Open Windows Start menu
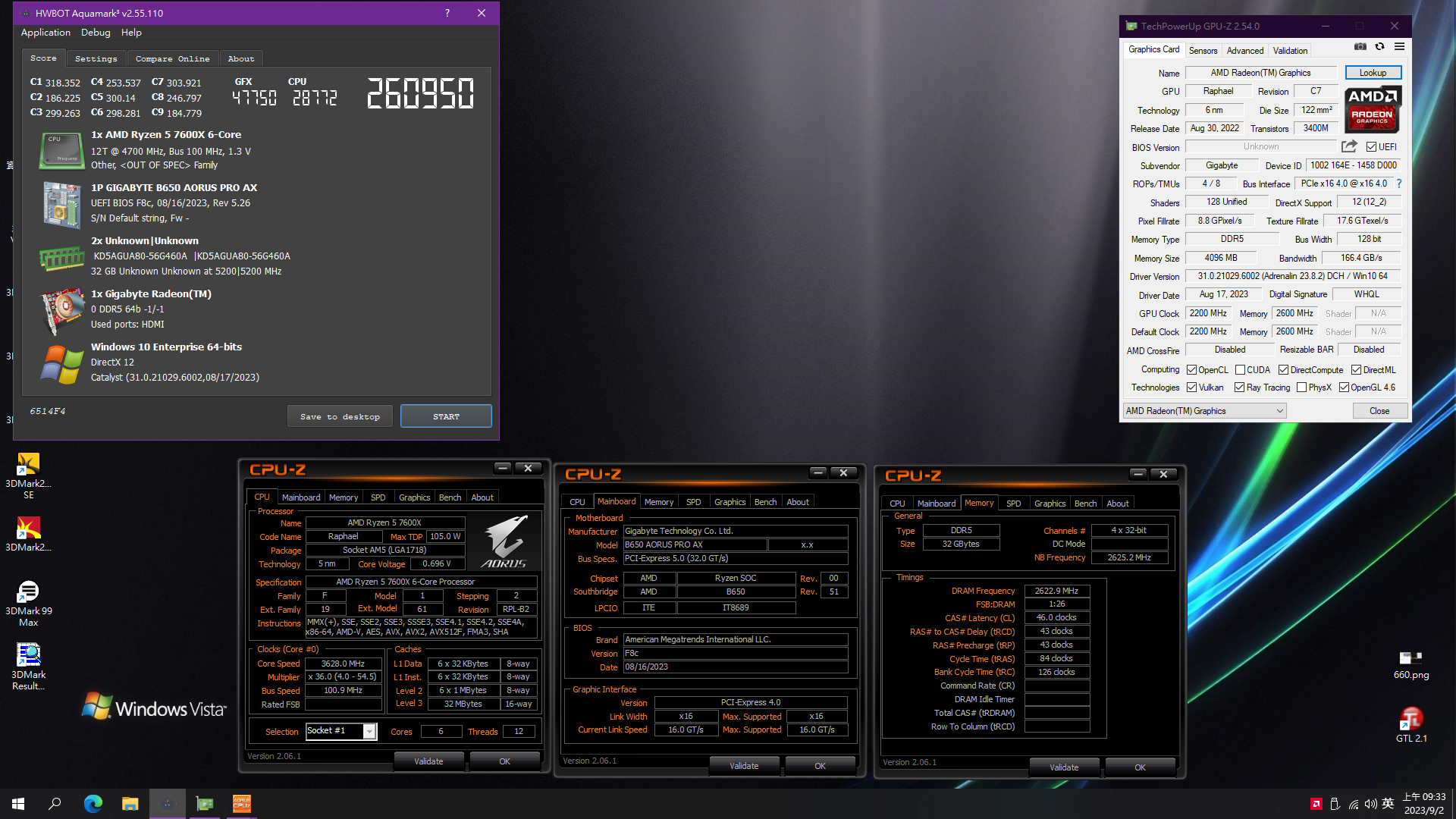1456x819 pixels. point(18,804)
